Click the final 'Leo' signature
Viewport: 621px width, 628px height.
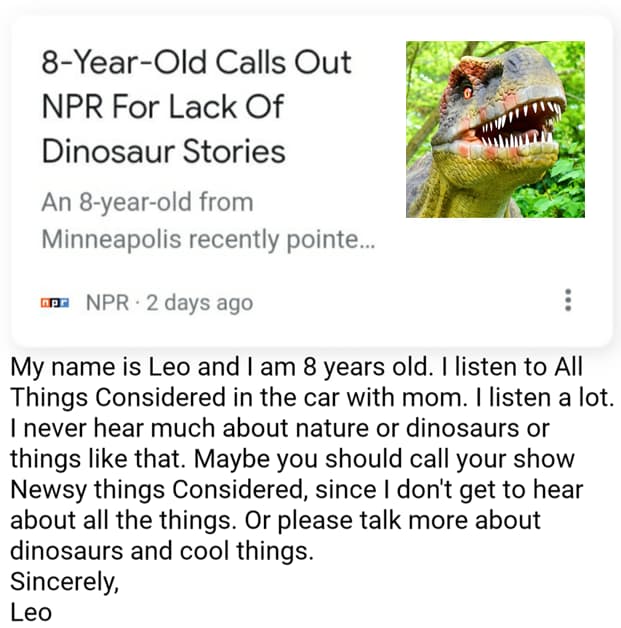30,612
